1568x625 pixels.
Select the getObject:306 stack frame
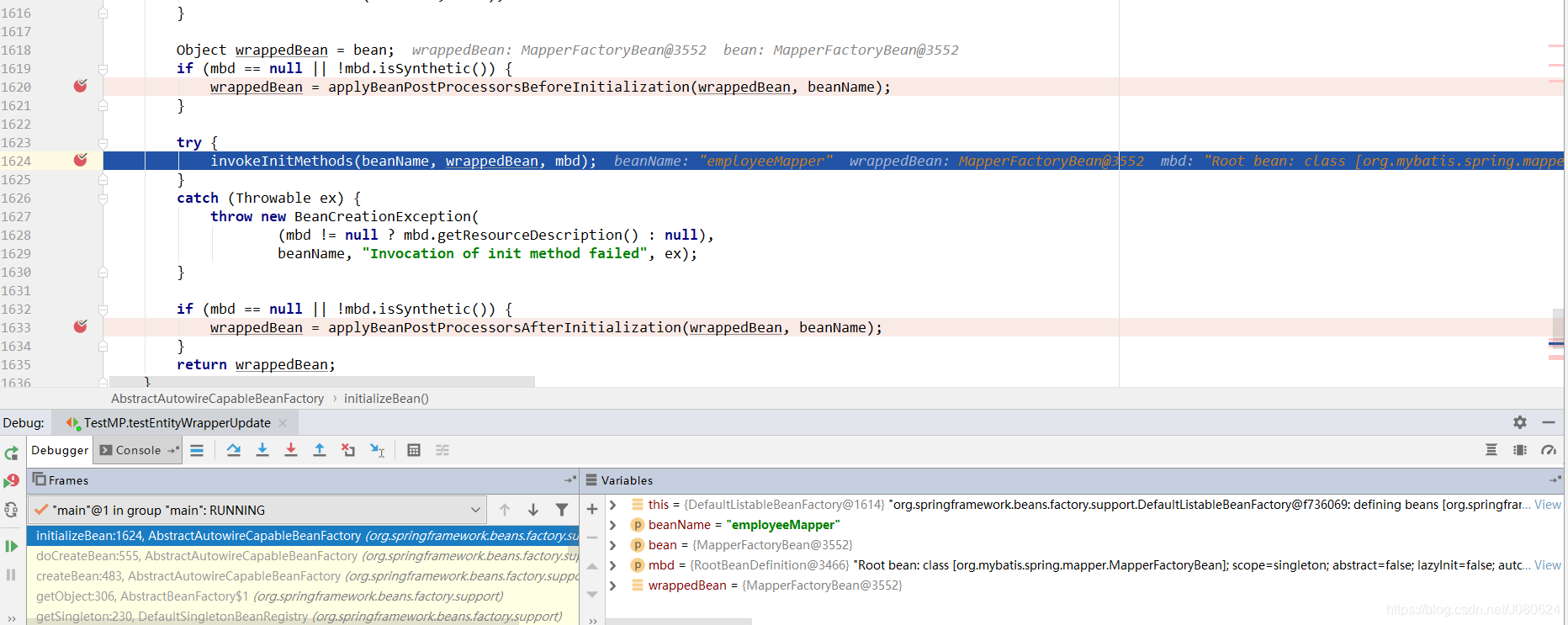(303, 596)
